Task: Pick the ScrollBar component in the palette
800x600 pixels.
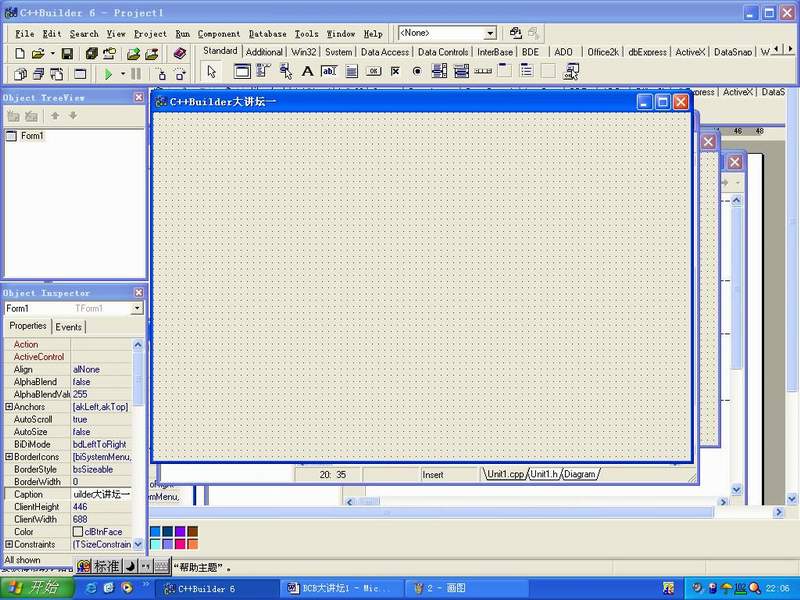Action: point(483,71)
